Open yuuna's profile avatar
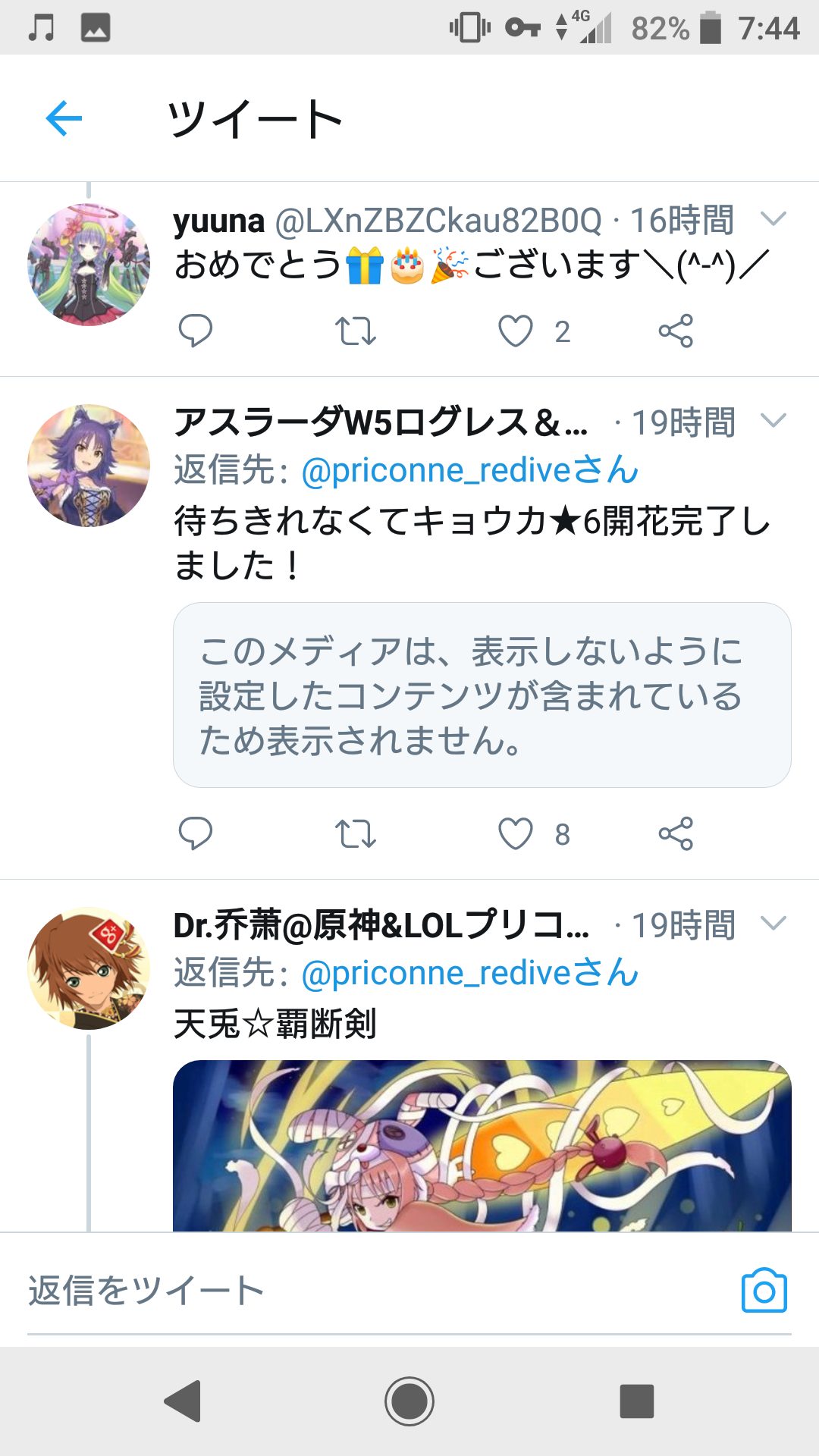The height and width of the screenshot is (1456, 819). (89, 265)
